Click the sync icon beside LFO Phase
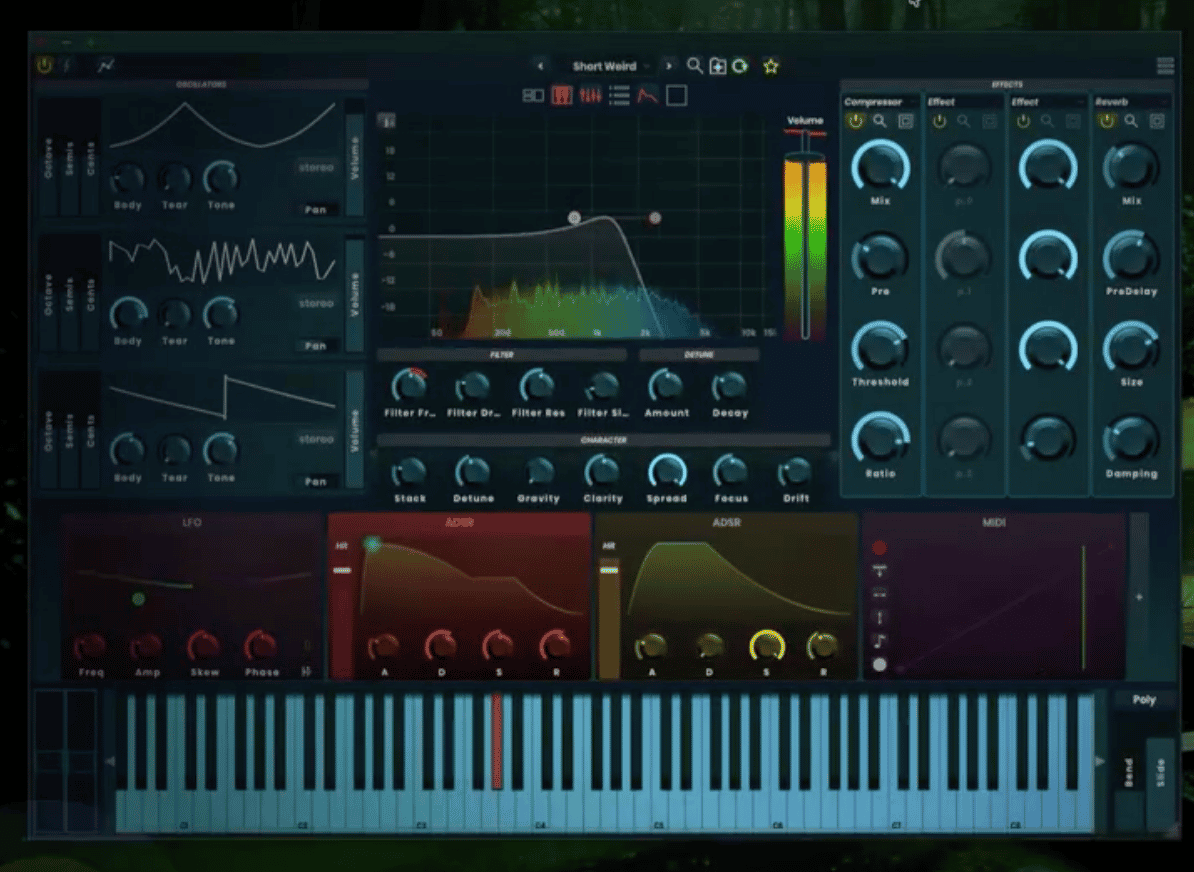Screen dimensions: 1194x872 point(306,671)
